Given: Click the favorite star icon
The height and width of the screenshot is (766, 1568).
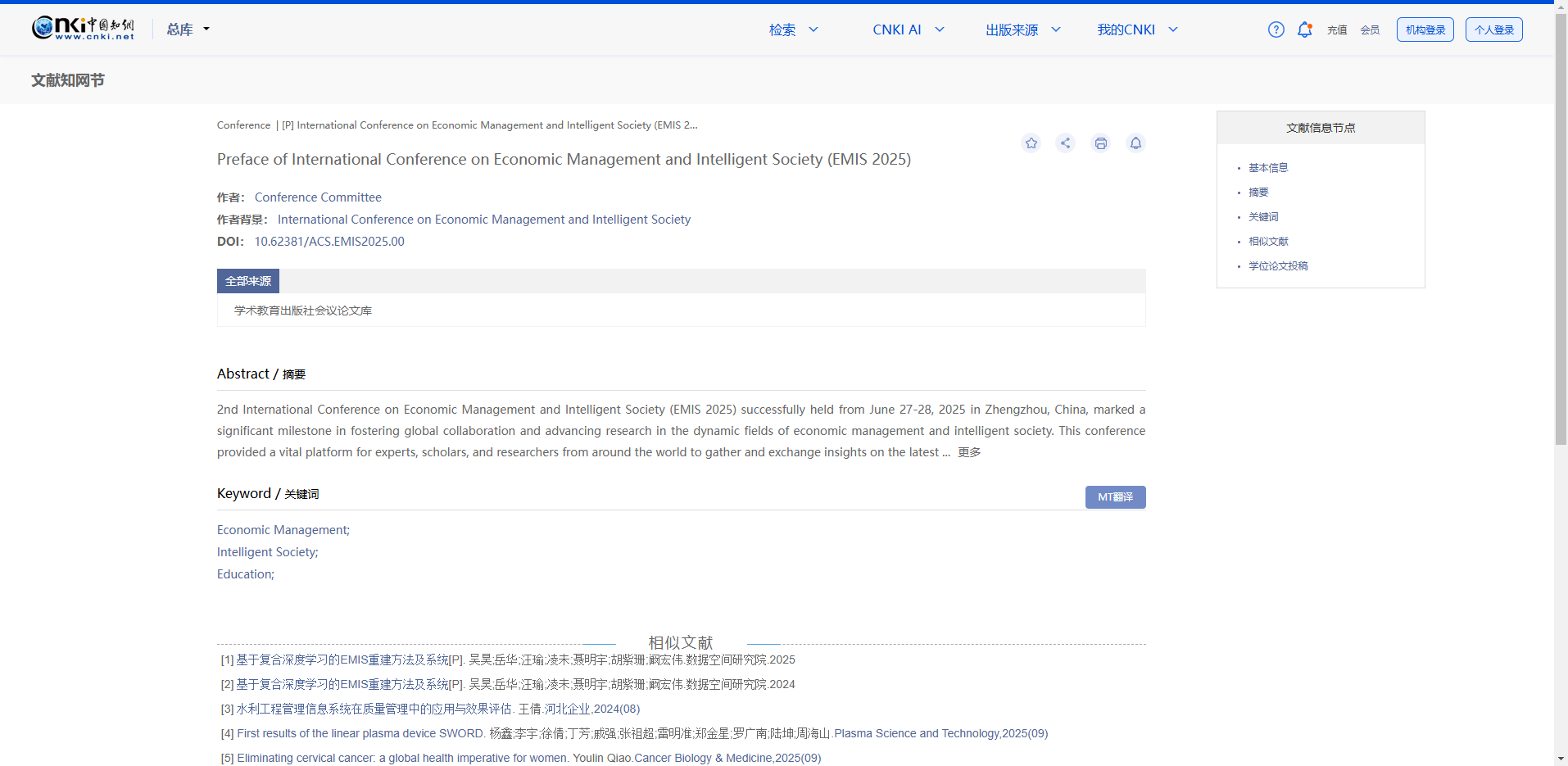Looking at the screenshot, I should [x=1031, y=143].
